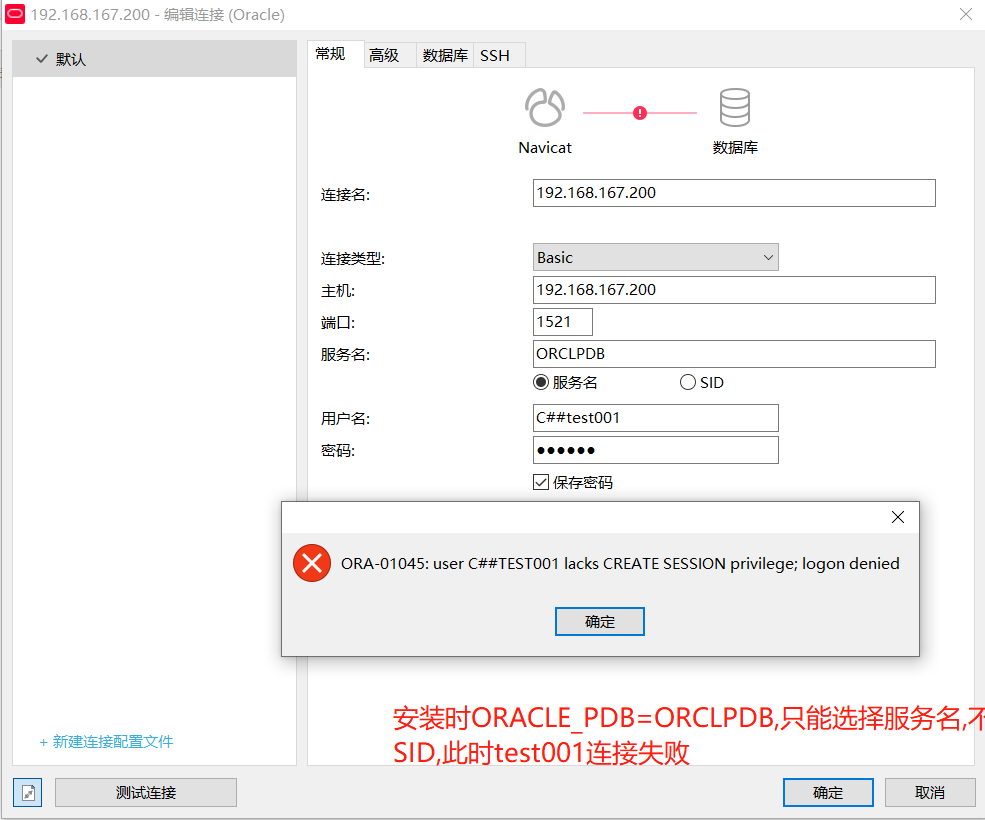Click the 端口 field showing 1521

tap(562, 322)
